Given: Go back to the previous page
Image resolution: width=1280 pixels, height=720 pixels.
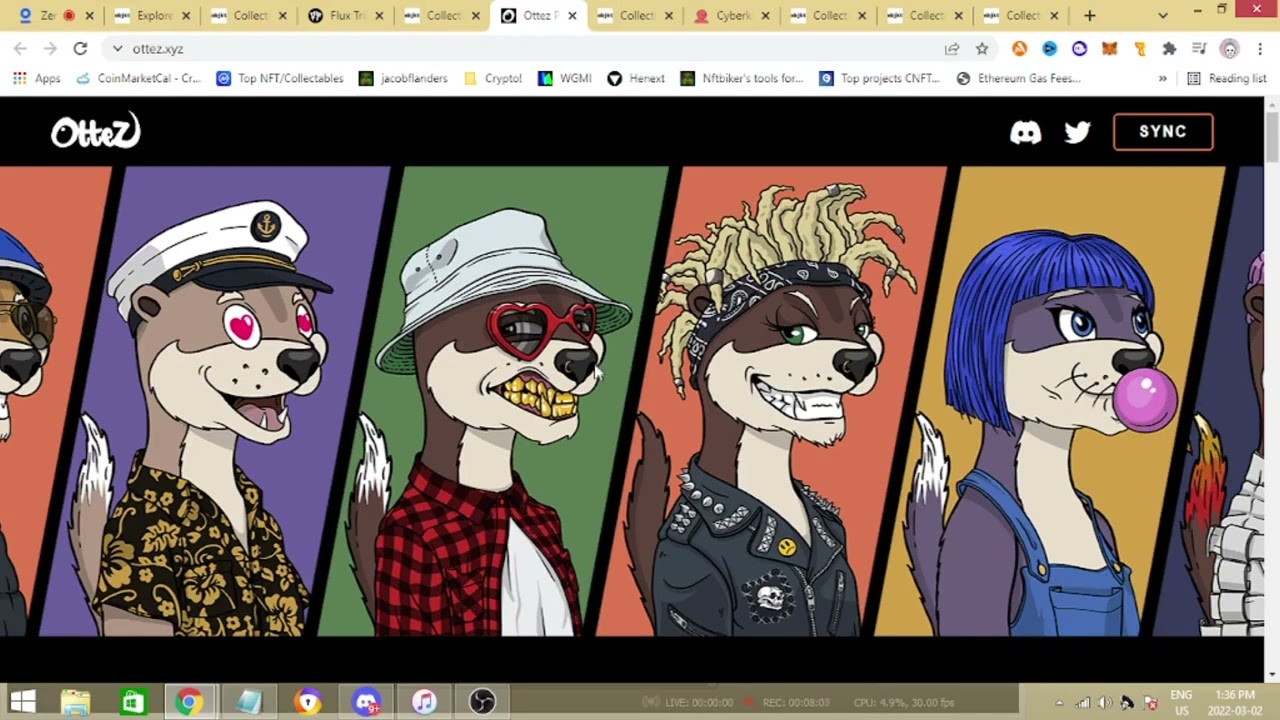Looking at the screenshot, I should (21, 48).
